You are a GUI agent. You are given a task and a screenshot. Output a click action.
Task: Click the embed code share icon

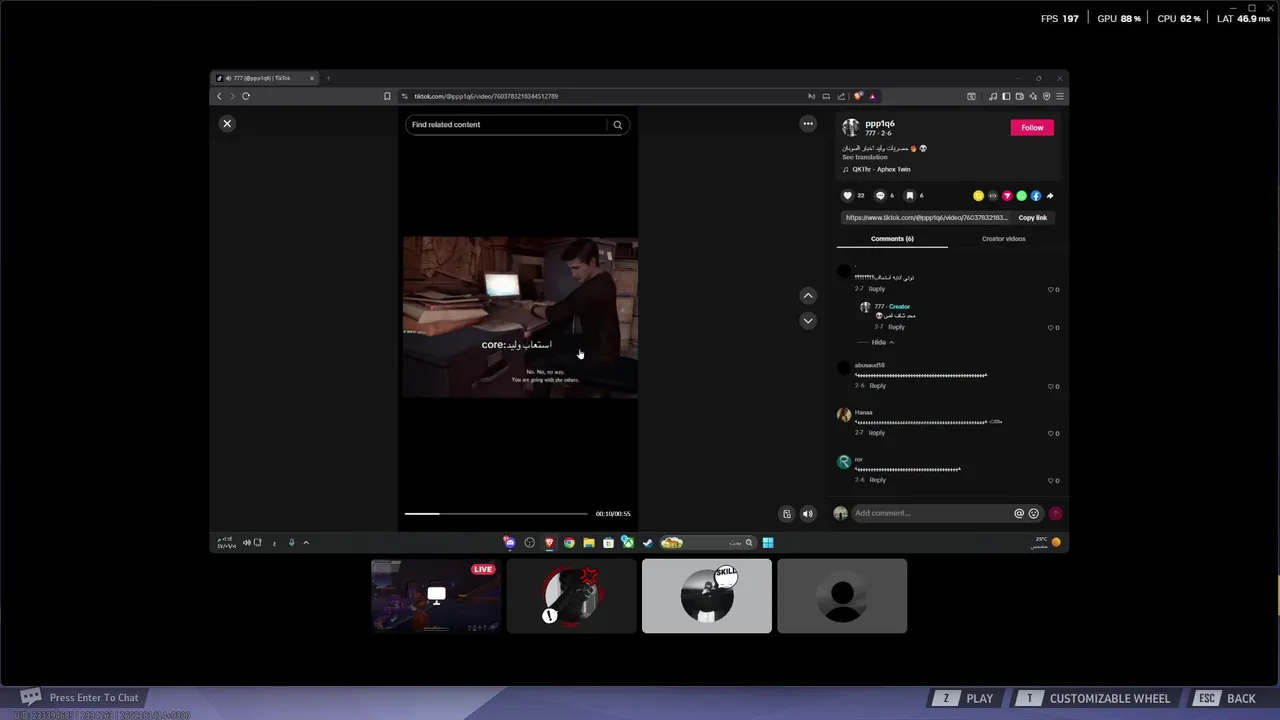coord(993,196)
